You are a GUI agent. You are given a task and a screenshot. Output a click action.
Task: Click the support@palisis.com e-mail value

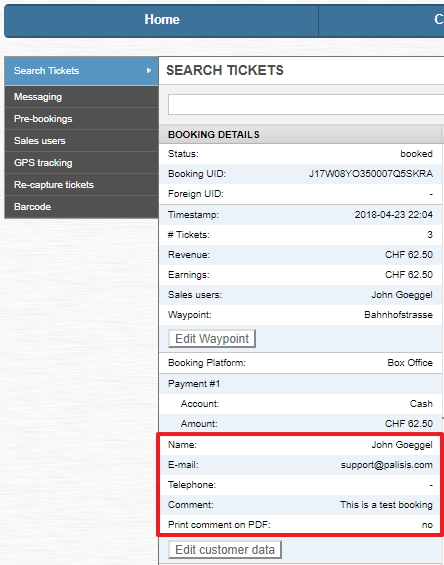(386, 465)
